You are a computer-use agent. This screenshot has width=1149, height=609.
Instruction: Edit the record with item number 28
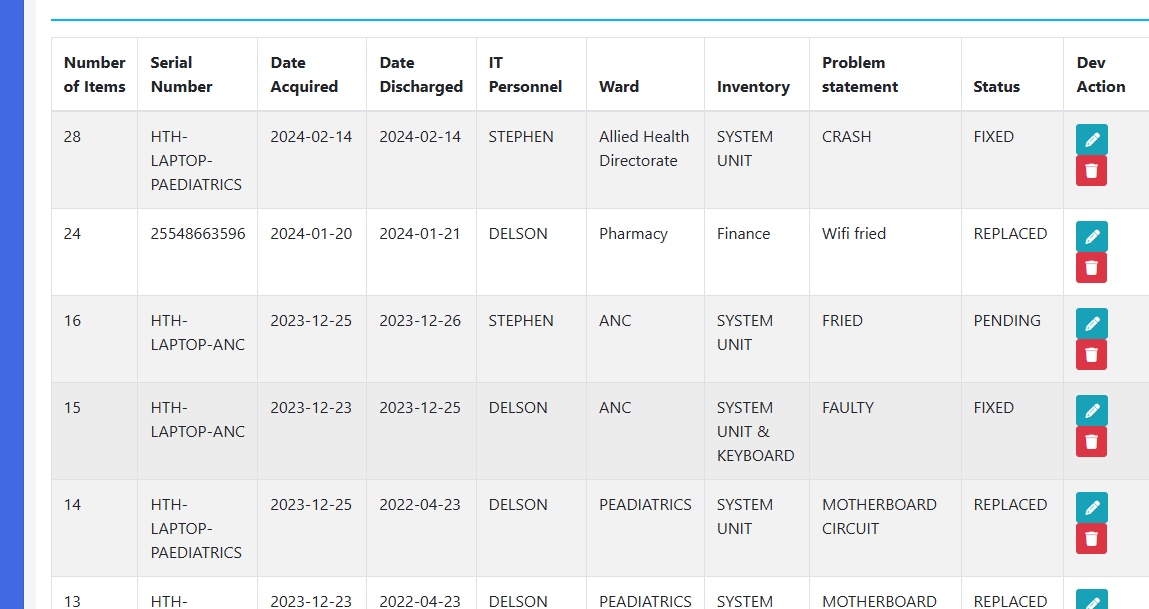1091,139
